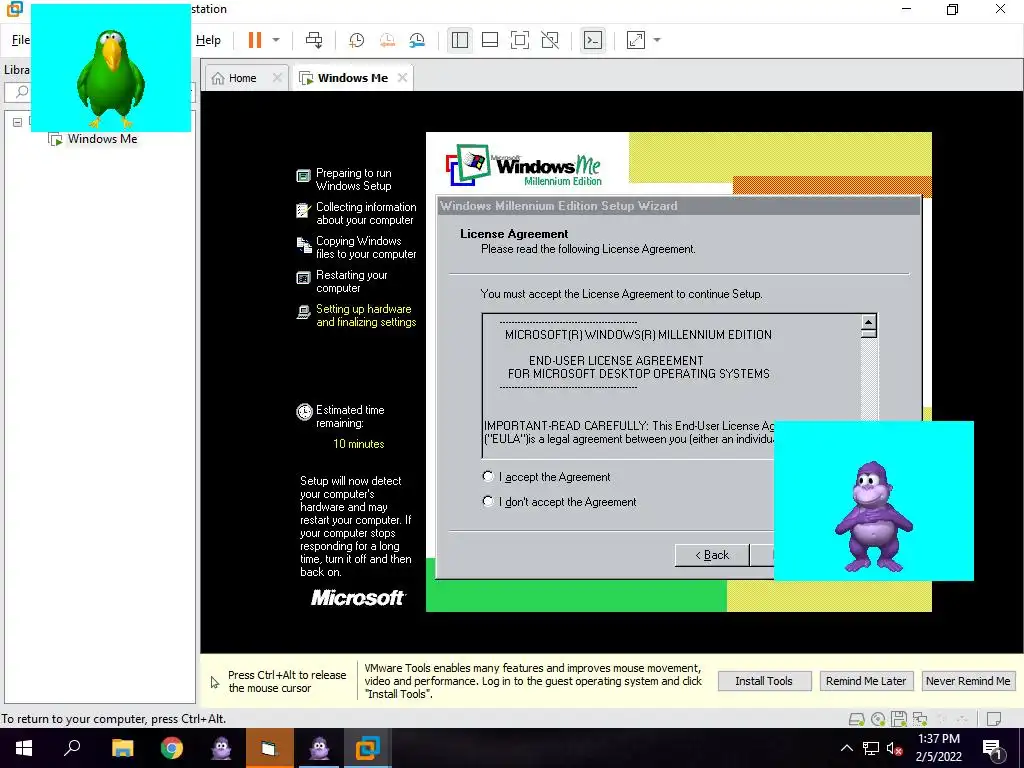Click the floppy drive status icon
Image resolution: width=1024 pixels, height=768 pixels.
point(899,719)
